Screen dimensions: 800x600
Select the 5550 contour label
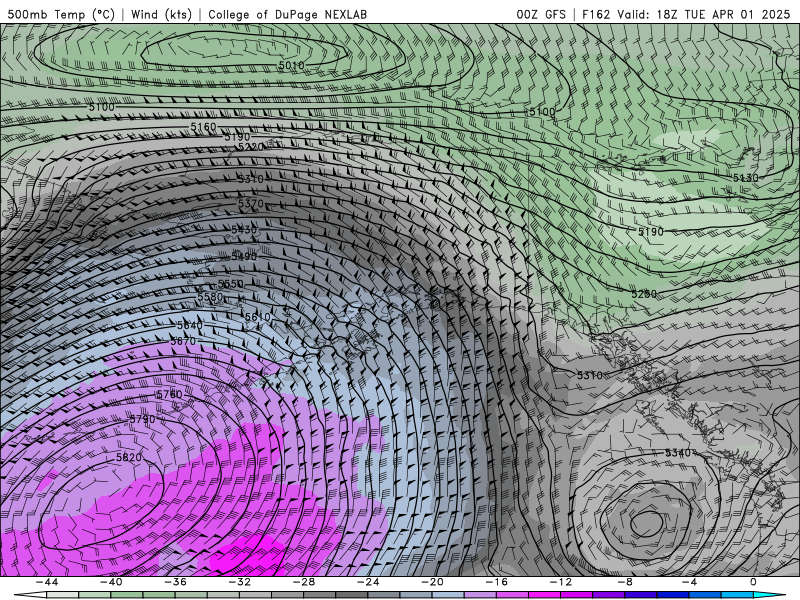(x=231, y=284)
